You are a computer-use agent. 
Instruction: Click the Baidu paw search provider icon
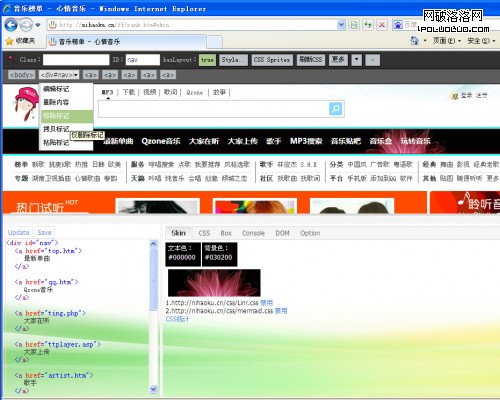pos(398,25)
